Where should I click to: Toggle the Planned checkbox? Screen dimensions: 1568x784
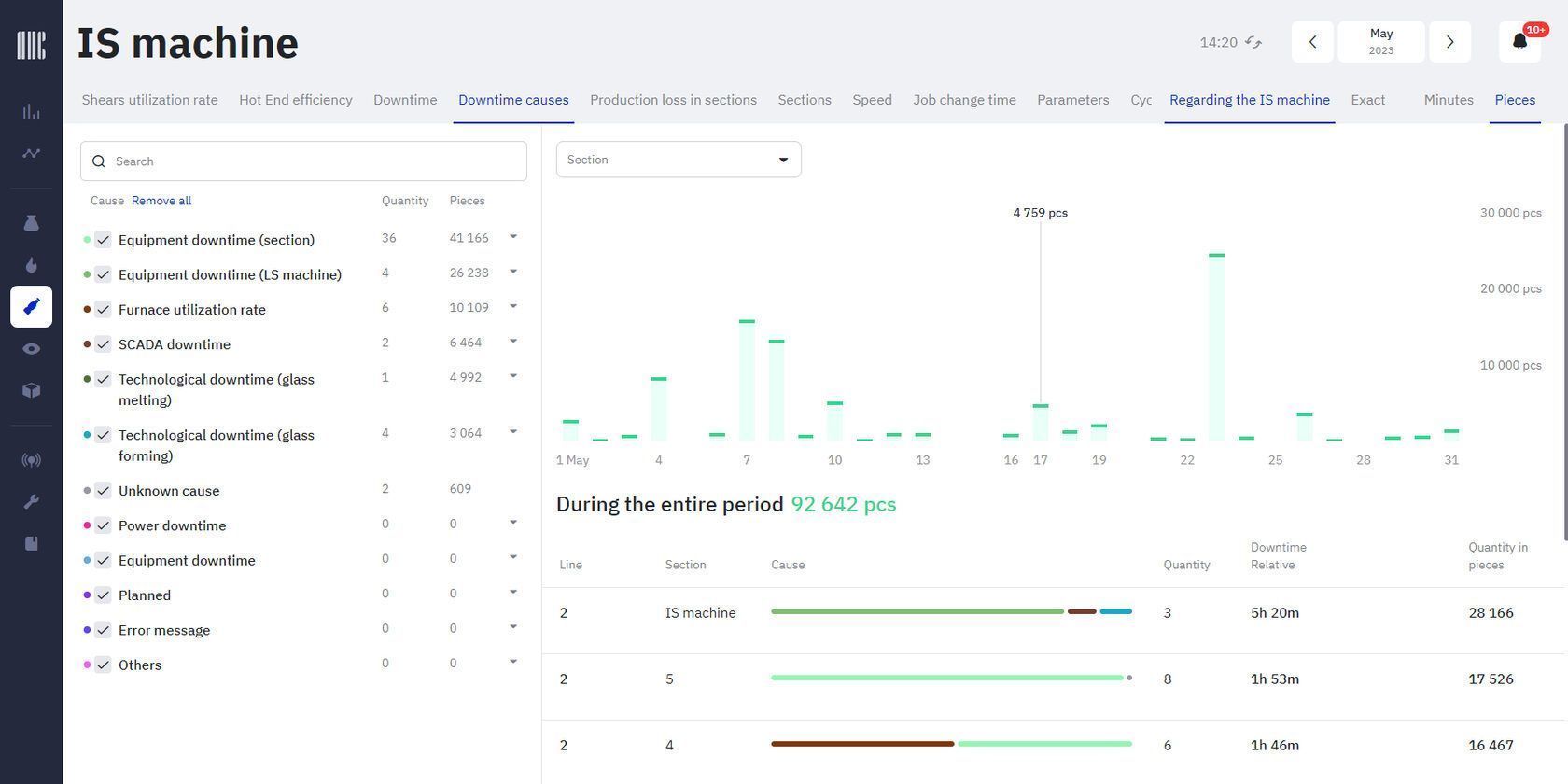(x=103, y=595)
